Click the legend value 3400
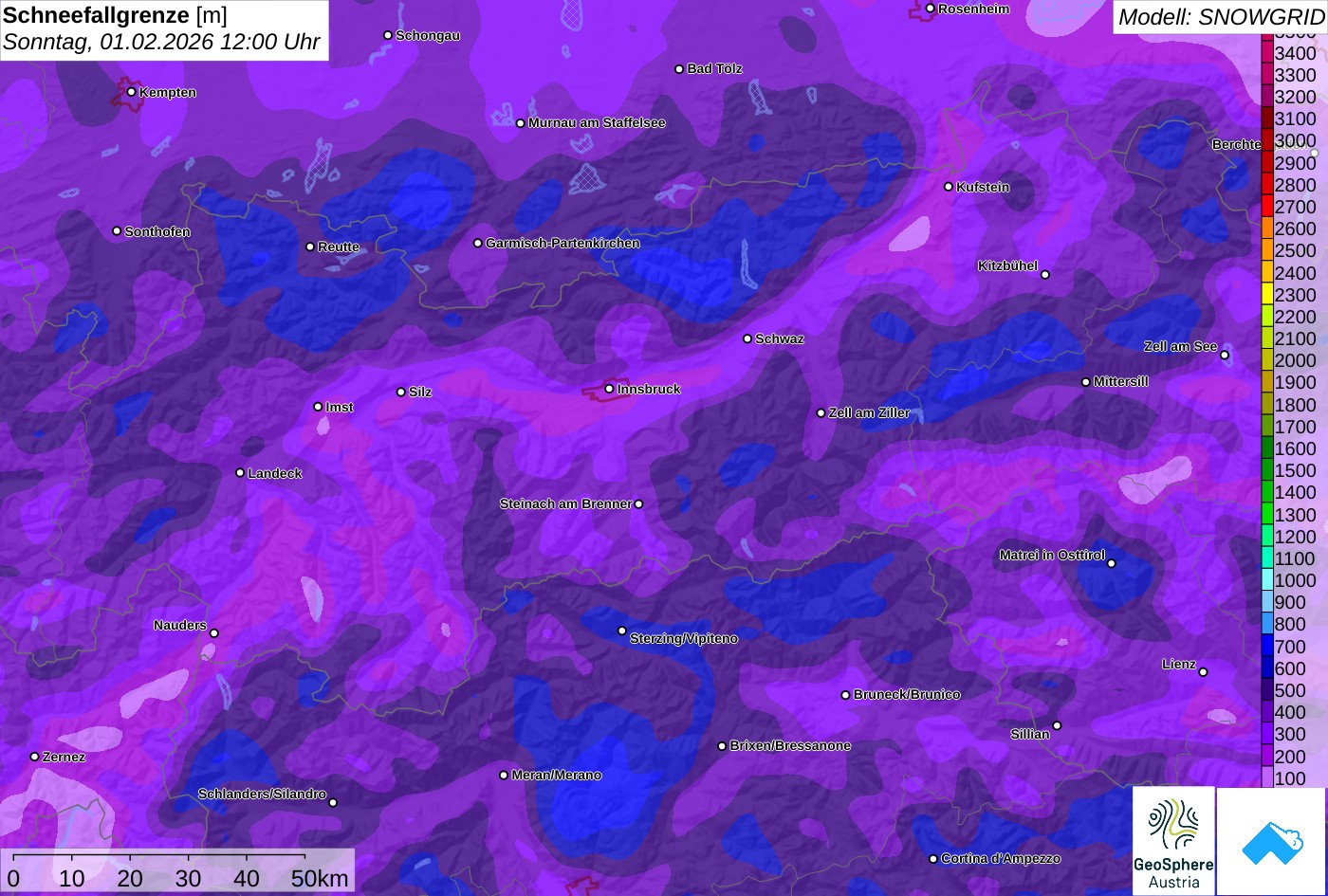1328x896 pixels. pyautogui.click(x=1296, y=53)
